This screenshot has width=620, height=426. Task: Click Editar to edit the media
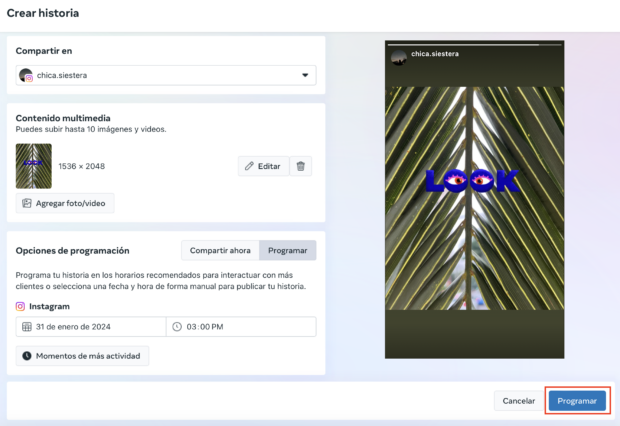(263, 166)
